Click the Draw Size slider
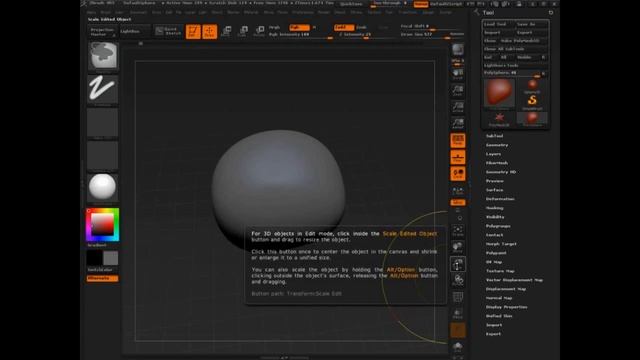The height and width of the screenshot is (360, 640). pos(432,35)
